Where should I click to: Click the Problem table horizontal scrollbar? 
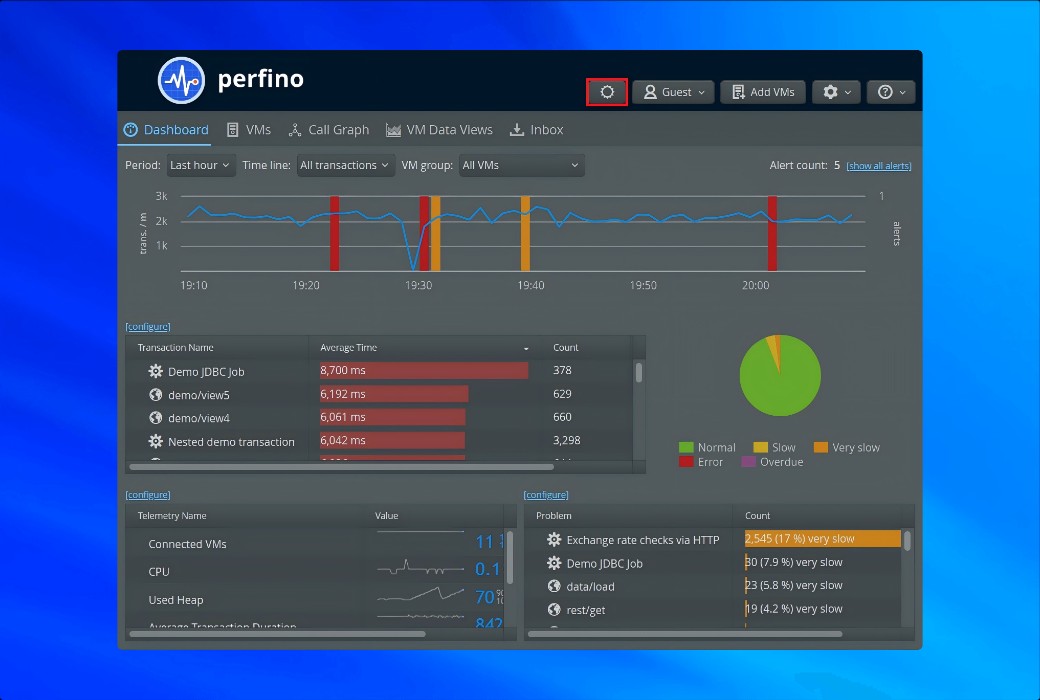(685, 634)
